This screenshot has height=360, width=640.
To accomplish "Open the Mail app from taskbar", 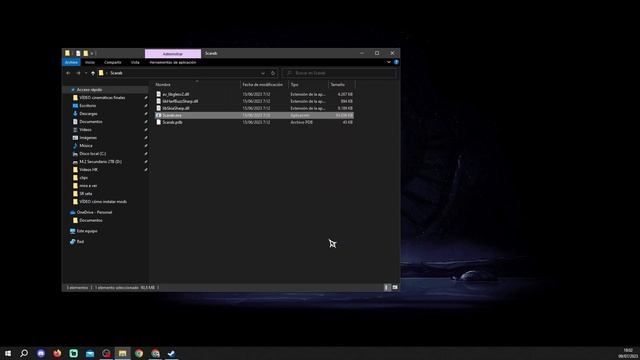I will pos(90,353).
